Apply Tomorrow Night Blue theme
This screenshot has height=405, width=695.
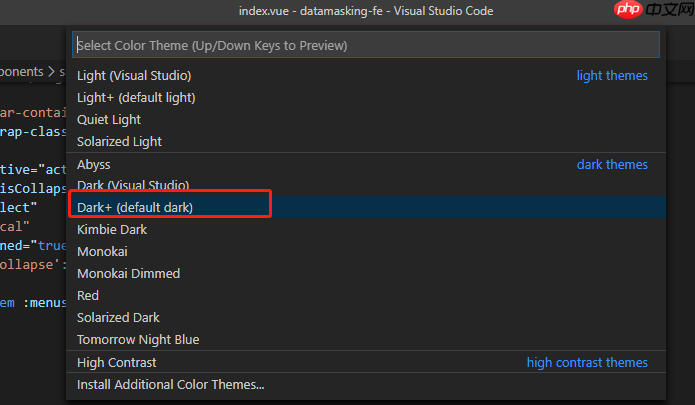point(138,340)
